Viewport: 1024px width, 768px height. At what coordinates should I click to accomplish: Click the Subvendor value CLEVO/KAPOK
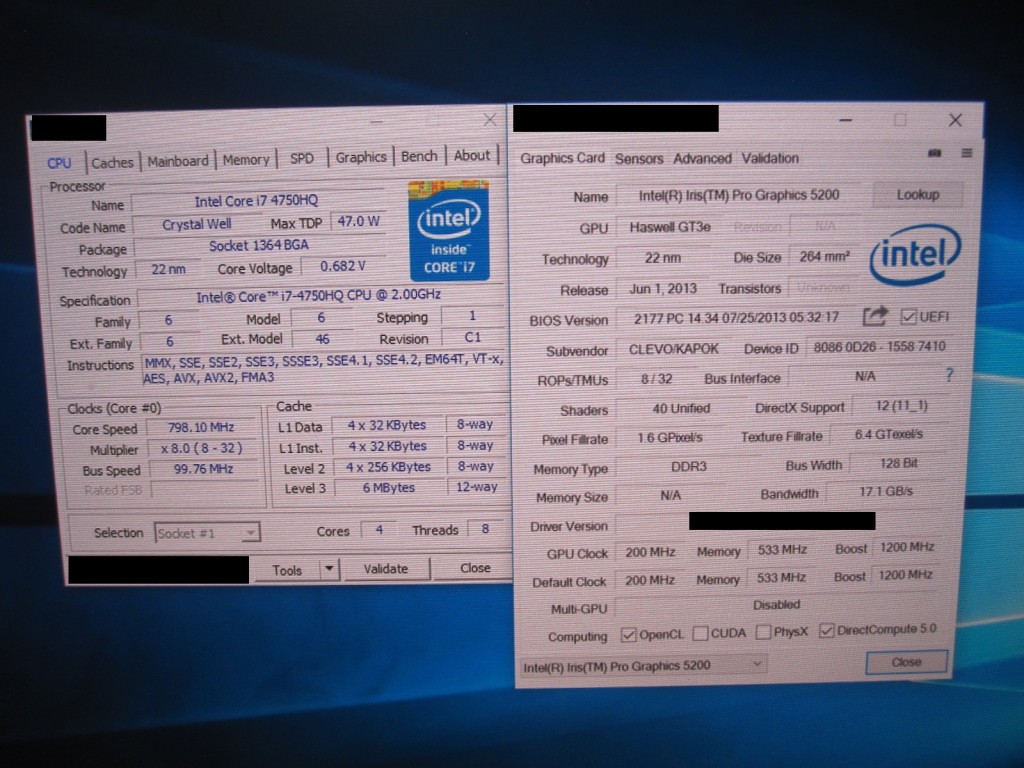[673, 349]
